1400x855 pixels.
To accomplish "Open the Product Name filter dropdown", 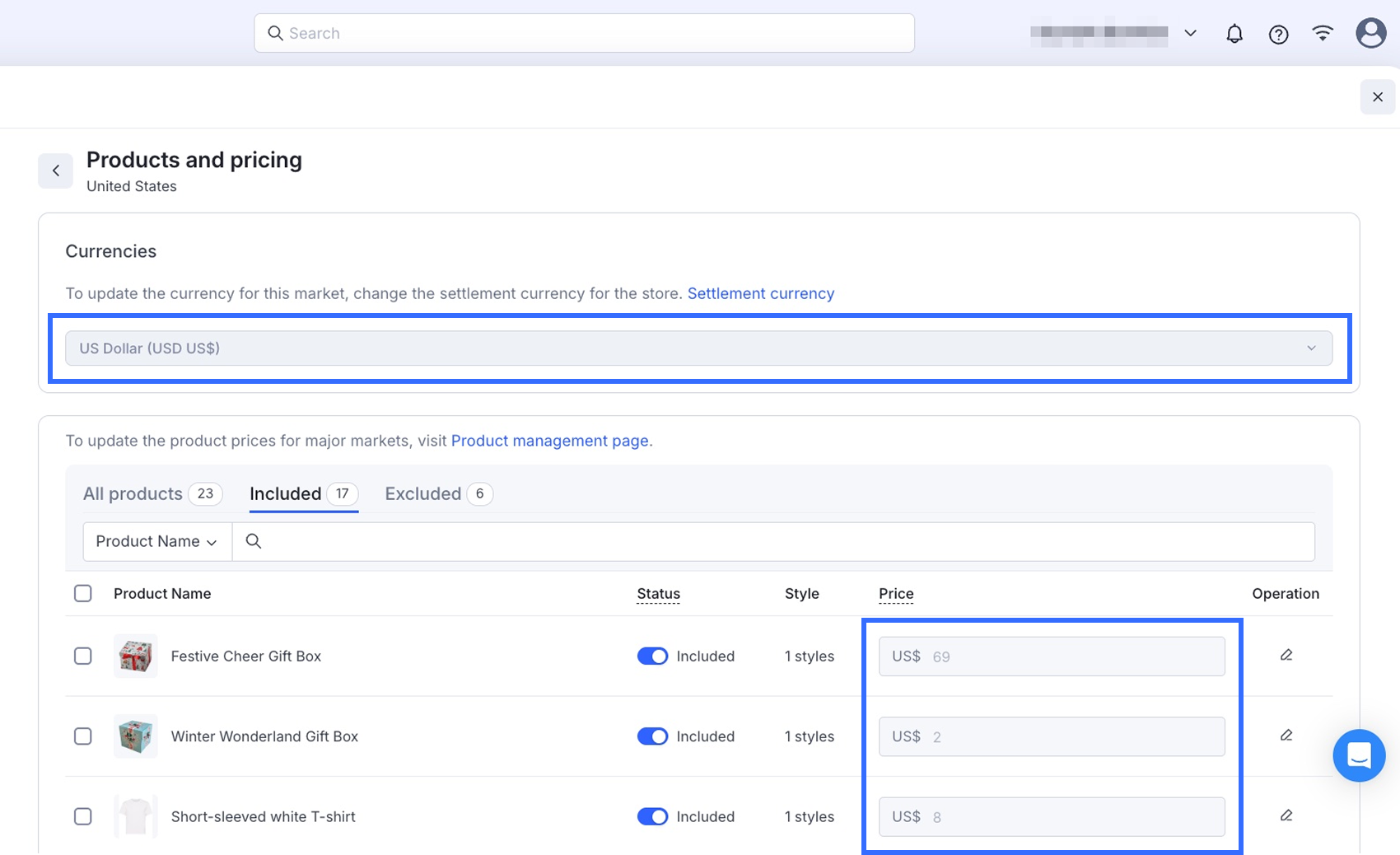I will click(156, 541).
